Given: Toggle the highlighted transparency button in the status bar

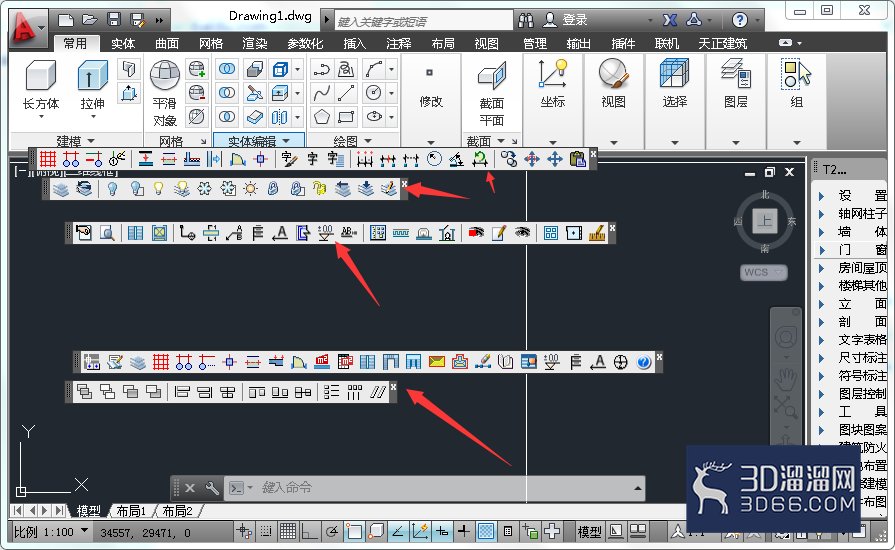Looking at the screenshot, I should tap(486, 531).
